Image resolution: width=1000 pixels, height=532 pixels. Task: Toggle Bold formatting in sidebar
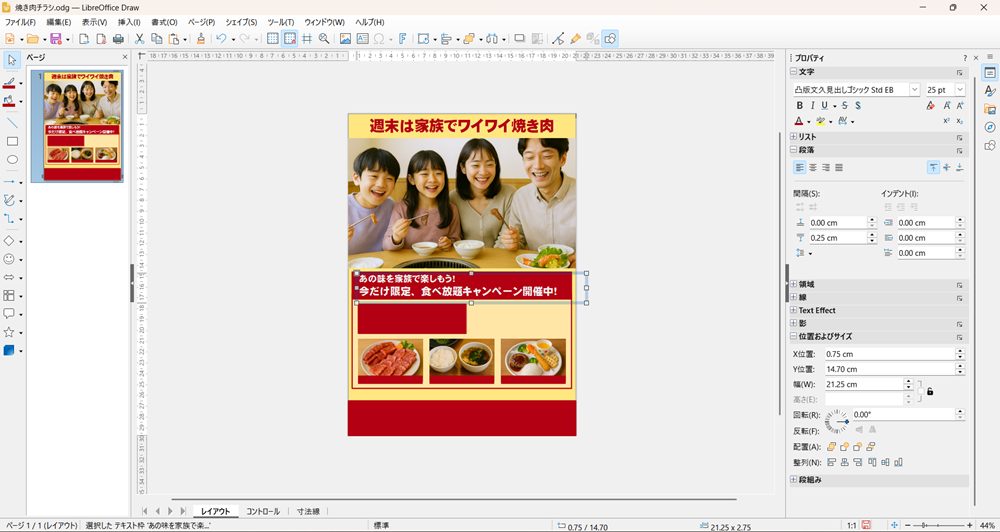(799, 106)
